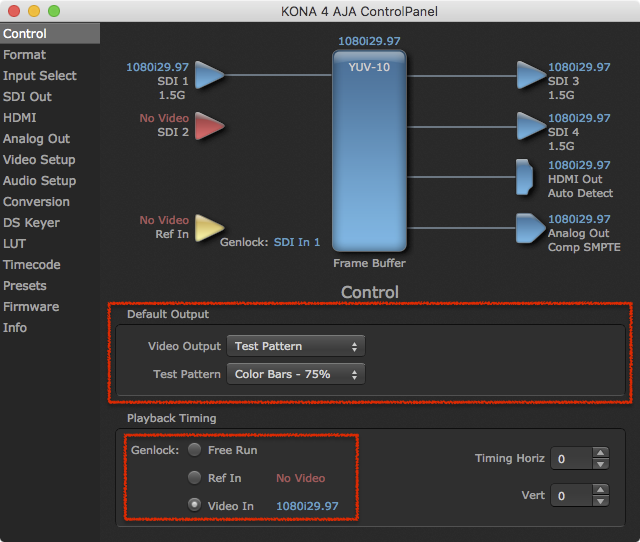This screenshot has width=640, height=542.
Task: Decrease Timing Horiz with down arrow
Action: 600,464
